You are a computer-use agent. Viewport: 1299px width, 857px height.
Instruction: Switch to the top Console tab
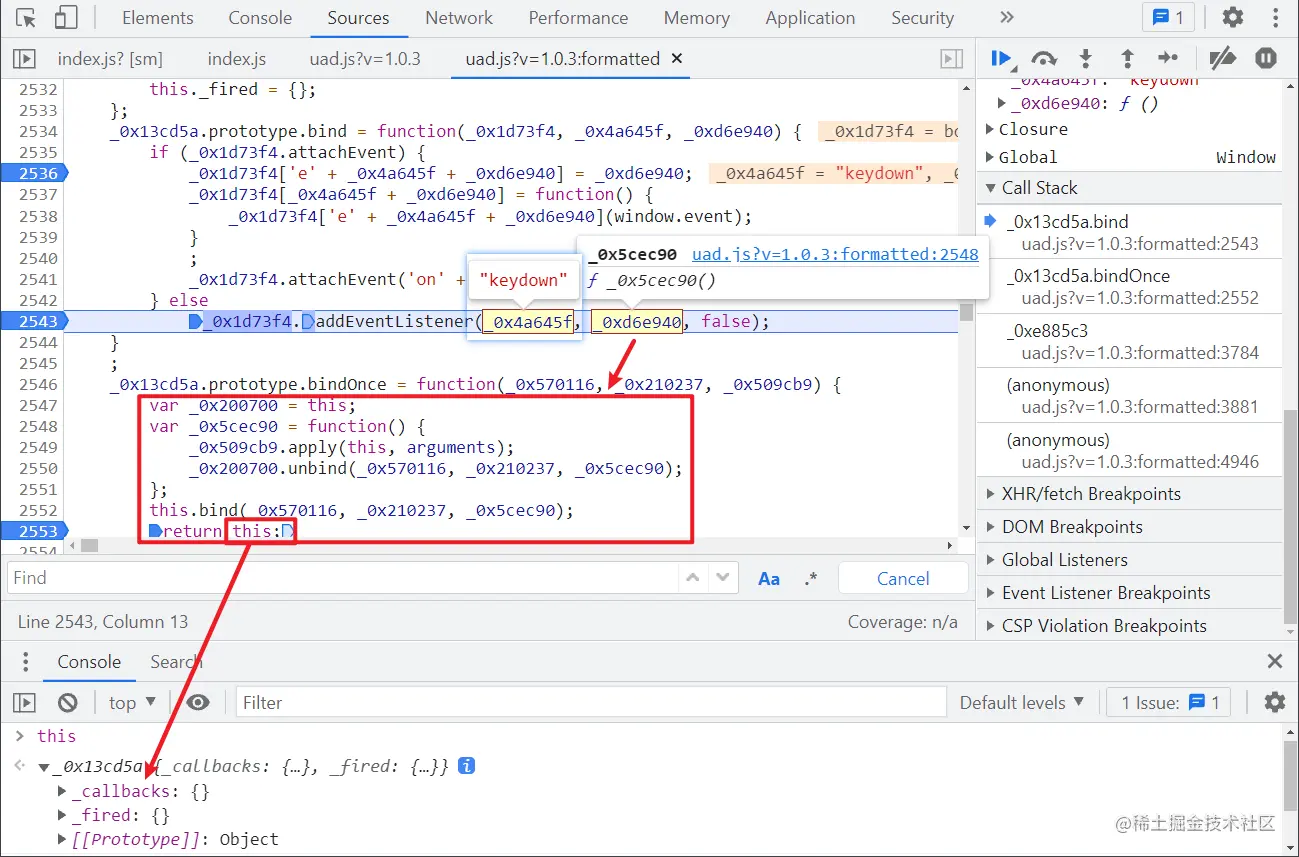260,18
